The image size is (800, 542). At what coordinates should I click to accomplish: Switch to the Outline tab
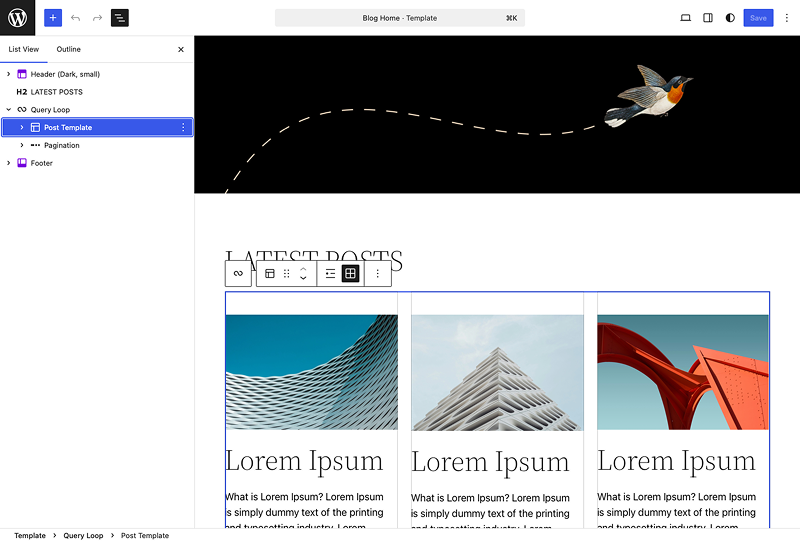(68, 50)
